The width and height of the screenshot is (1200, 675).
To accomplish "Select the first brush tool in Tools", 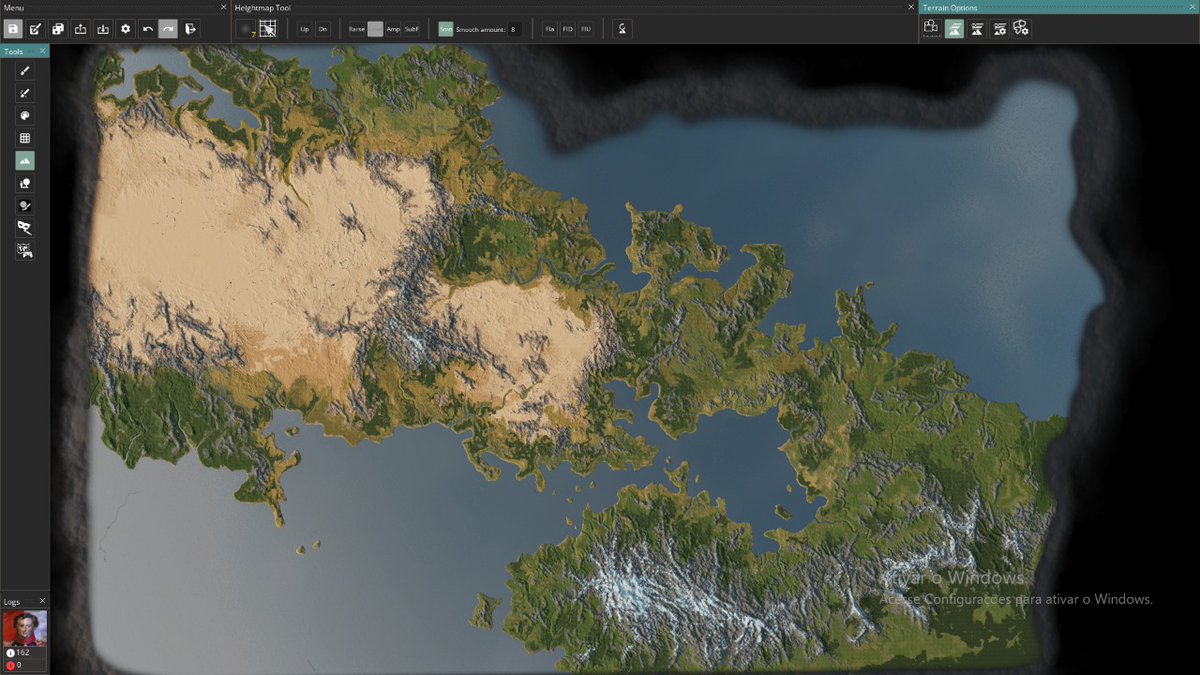I will click(25, 70).
